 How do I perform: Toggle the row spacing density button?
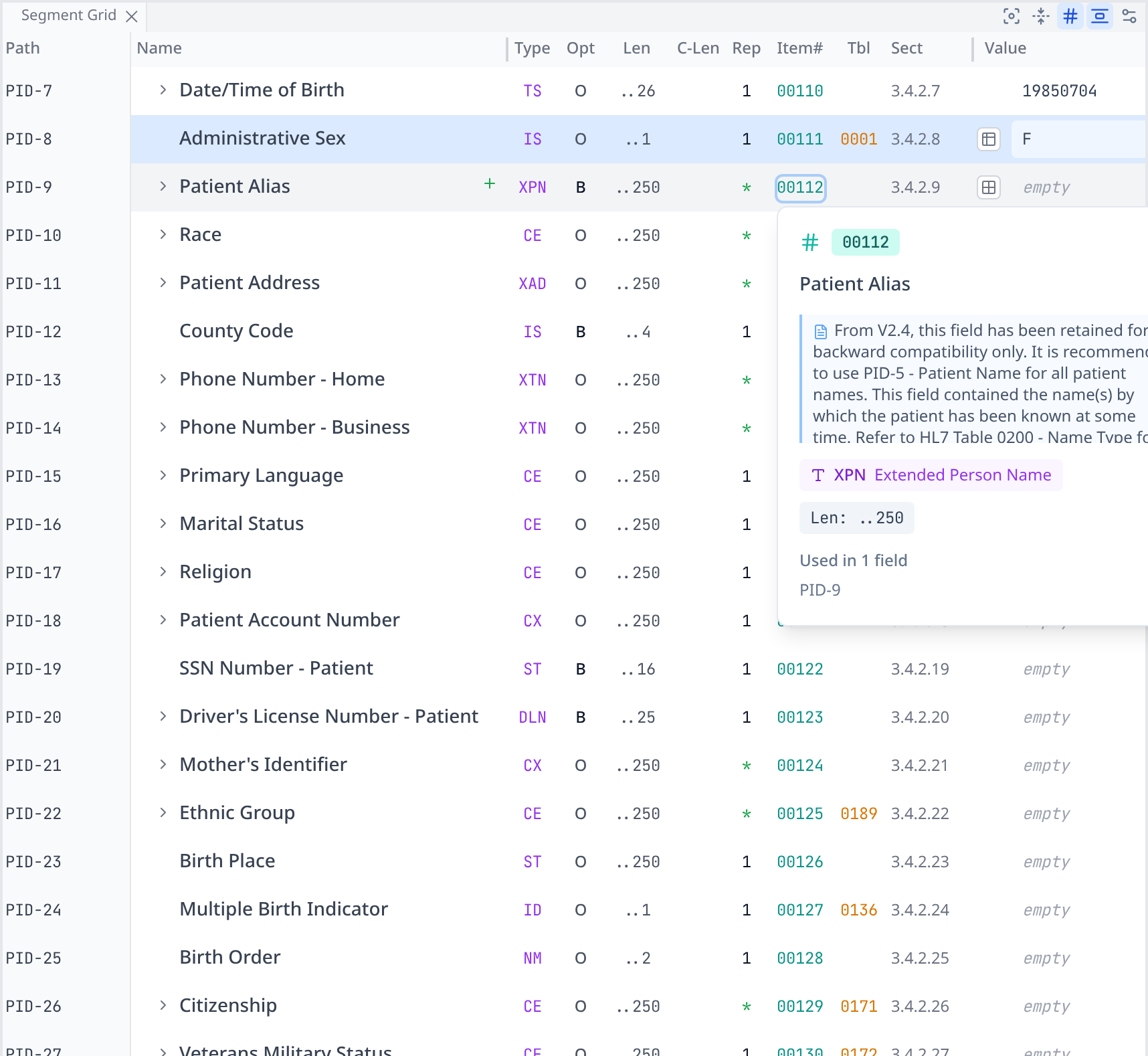1100,16
